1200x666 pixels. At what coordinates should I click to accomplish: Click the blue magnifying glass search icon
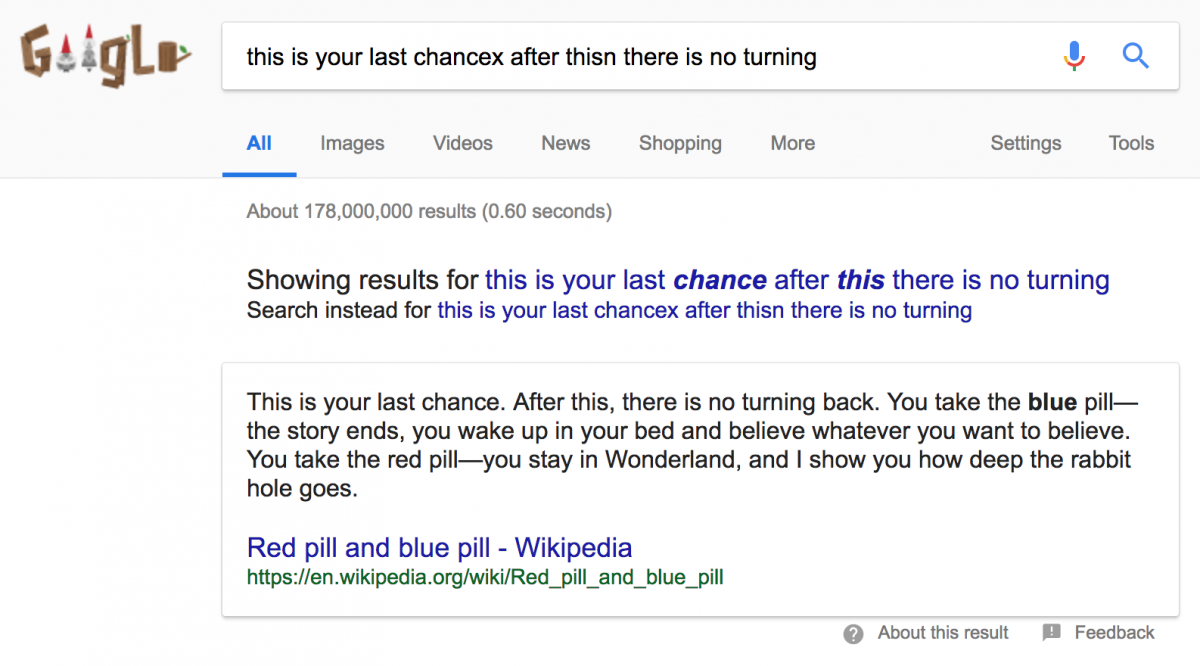(1135, 56)
